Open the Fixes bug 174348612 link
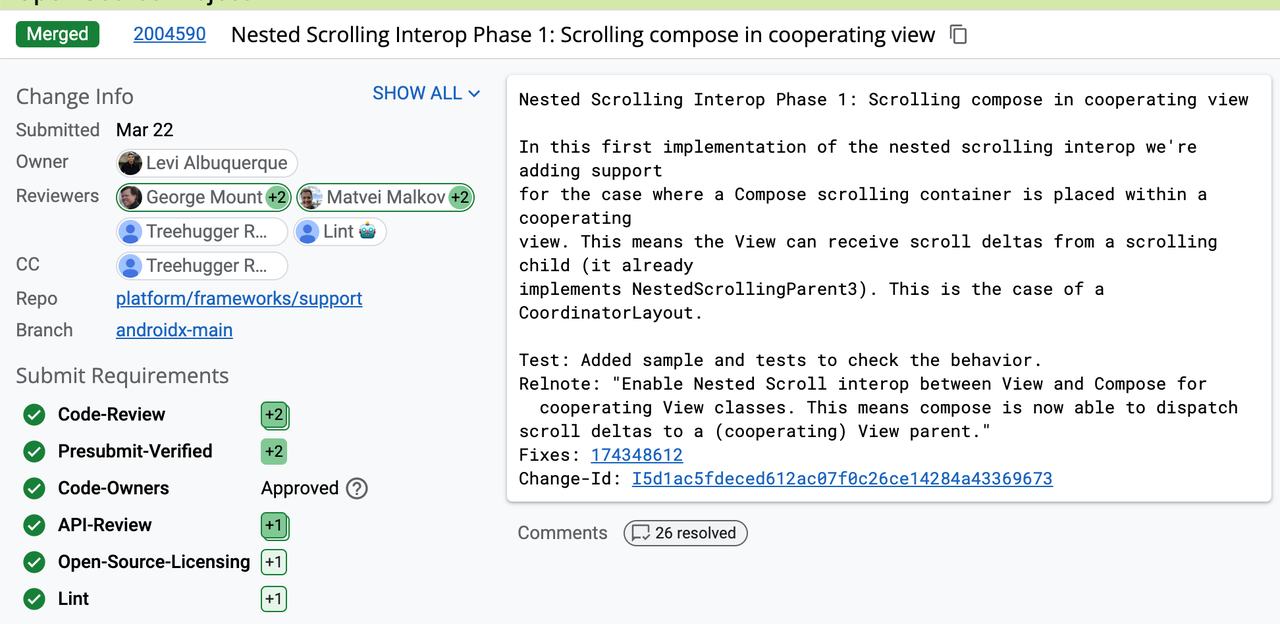 [637, 455]
